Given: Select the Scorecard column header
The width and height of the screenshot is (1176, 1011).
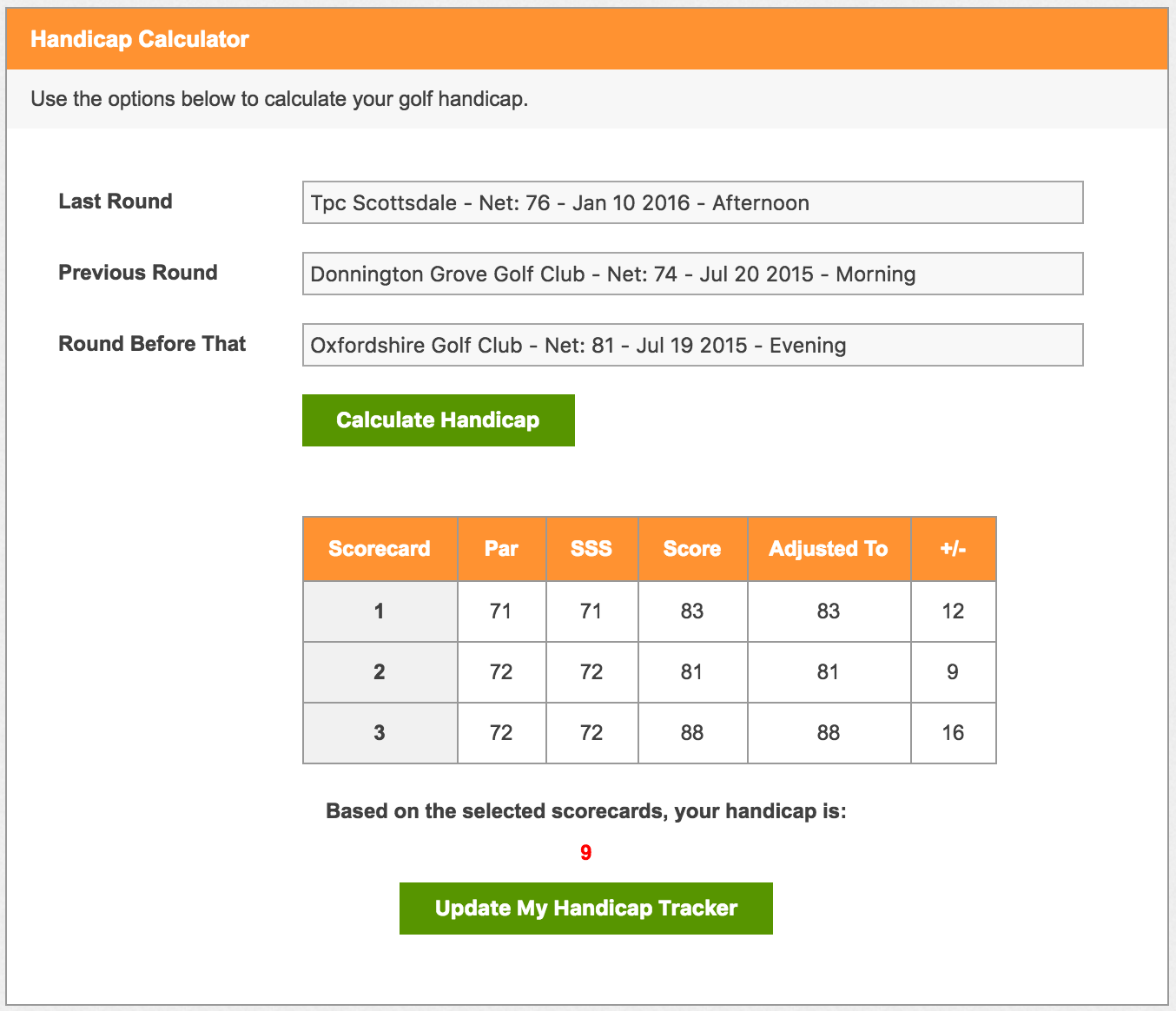Looking at the screenshot, I should pyautogui.click(x=380, y=549).
